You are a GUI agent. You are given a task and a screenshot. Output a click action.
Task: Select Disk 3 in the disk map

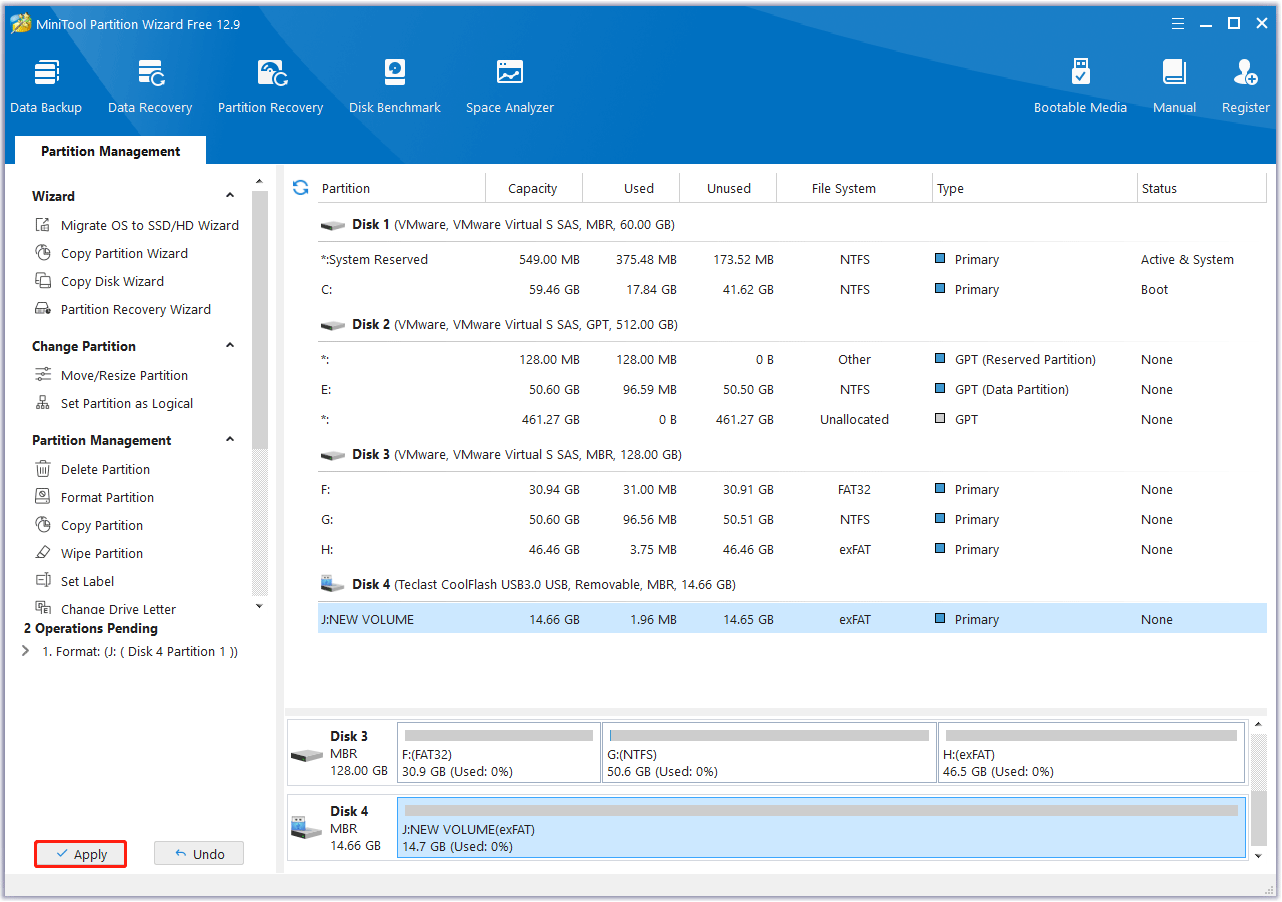(342, 752)
